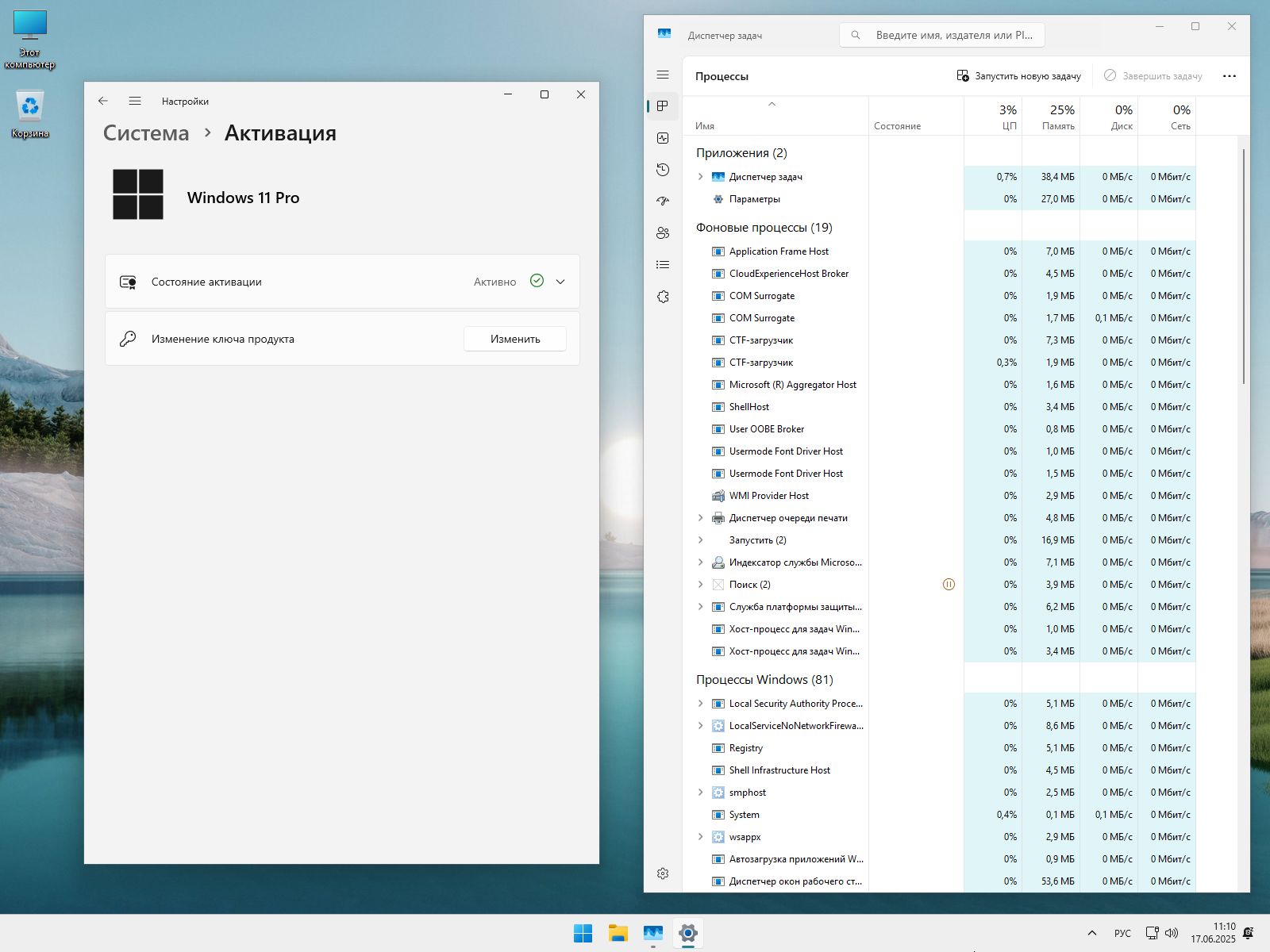
Task: Expand the LocalServiceNoNetworkFirewall row
Action: (700, 726)
